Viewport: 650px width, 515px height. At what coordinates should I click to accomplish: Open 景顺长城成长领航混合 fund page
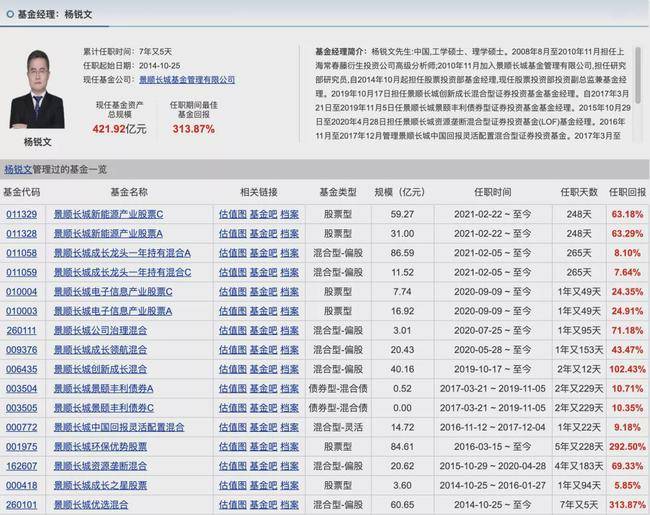click(x=100, y=350)
